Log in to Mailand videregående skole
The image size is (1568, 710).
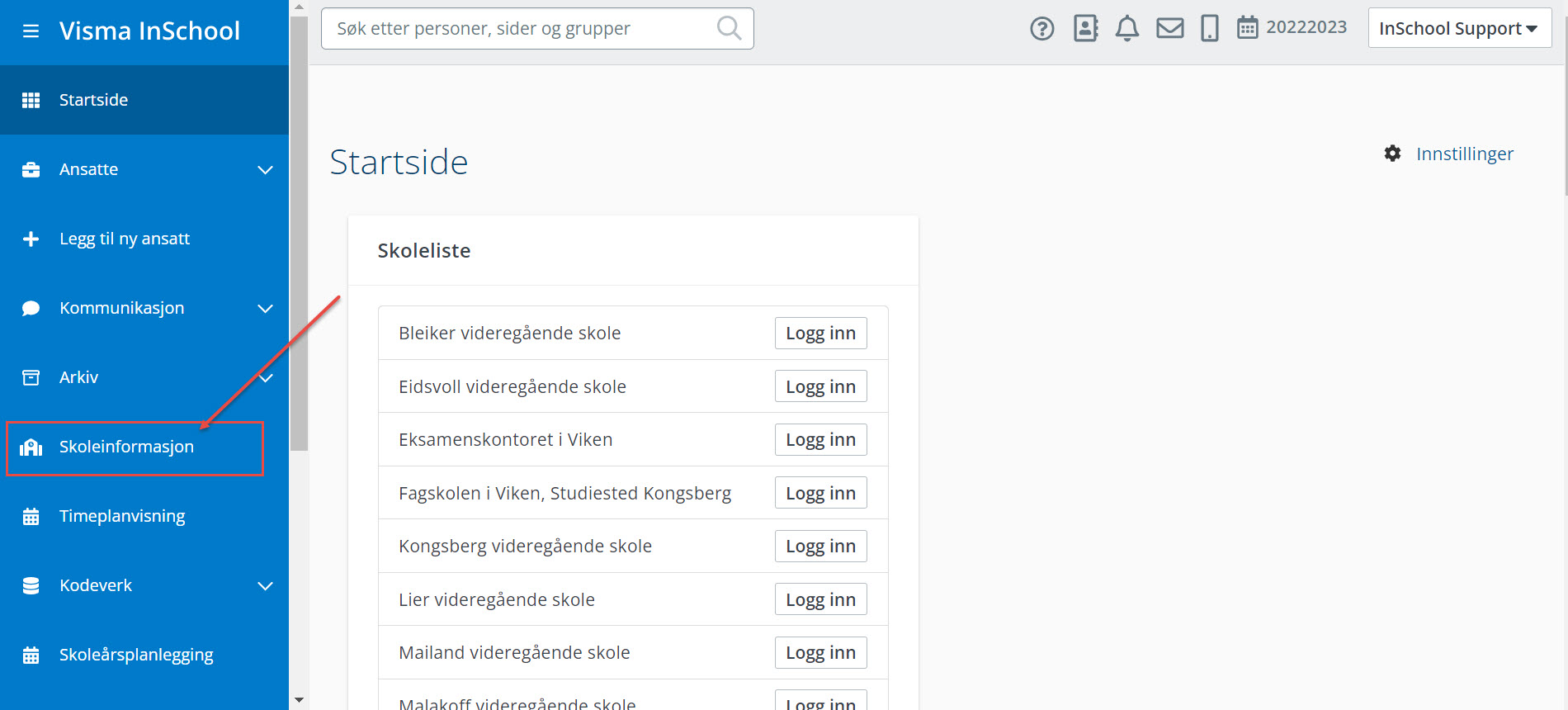pyautogui.click(x=820, y=653)
